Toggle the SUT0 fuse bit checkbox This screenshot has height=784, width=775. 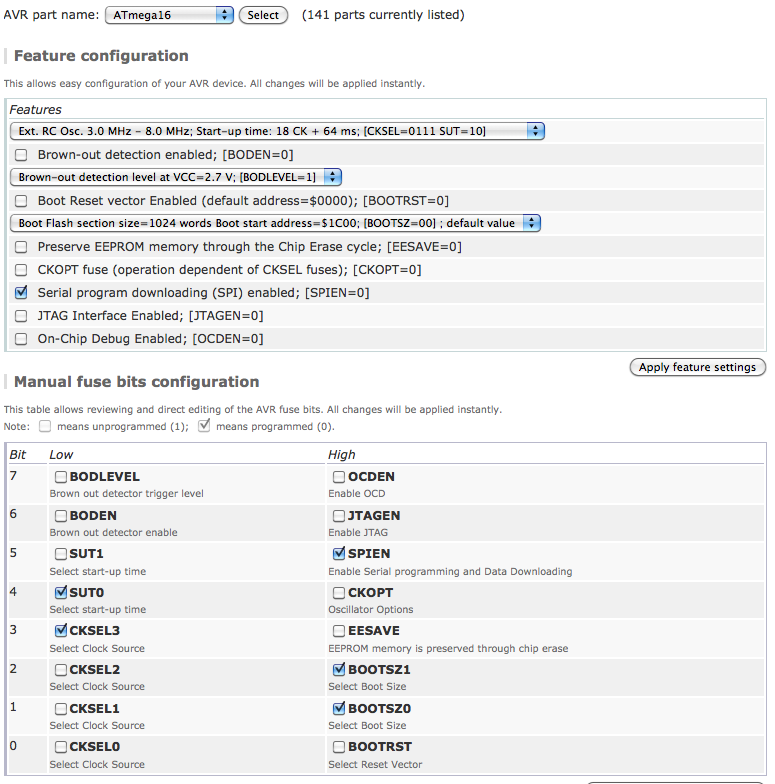[x=61, y=592]
